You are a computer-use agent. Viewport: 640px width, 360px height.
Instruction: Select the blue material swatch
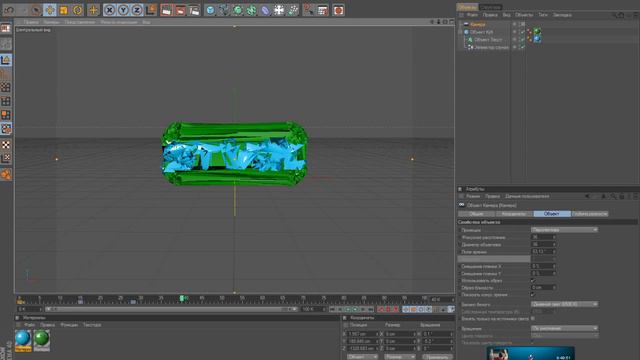tap(23, 340)
